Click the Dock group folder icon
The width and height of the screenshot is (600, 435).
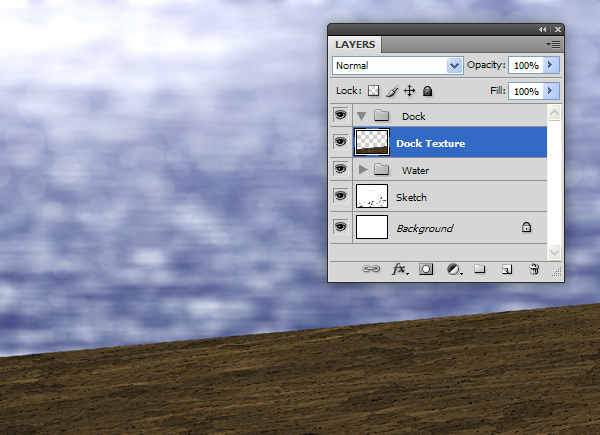(382, 115)
